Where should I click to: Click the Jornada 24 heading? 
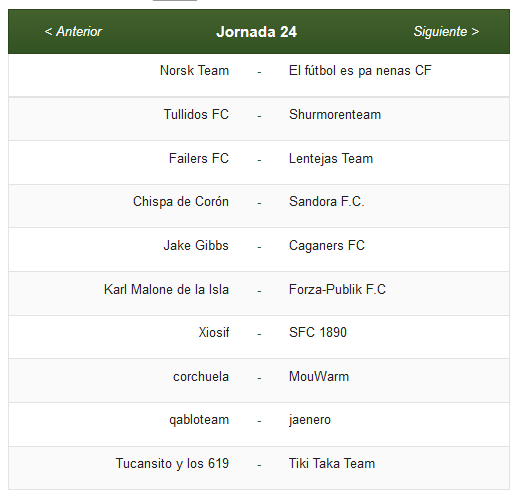click(x=256, y=32)
